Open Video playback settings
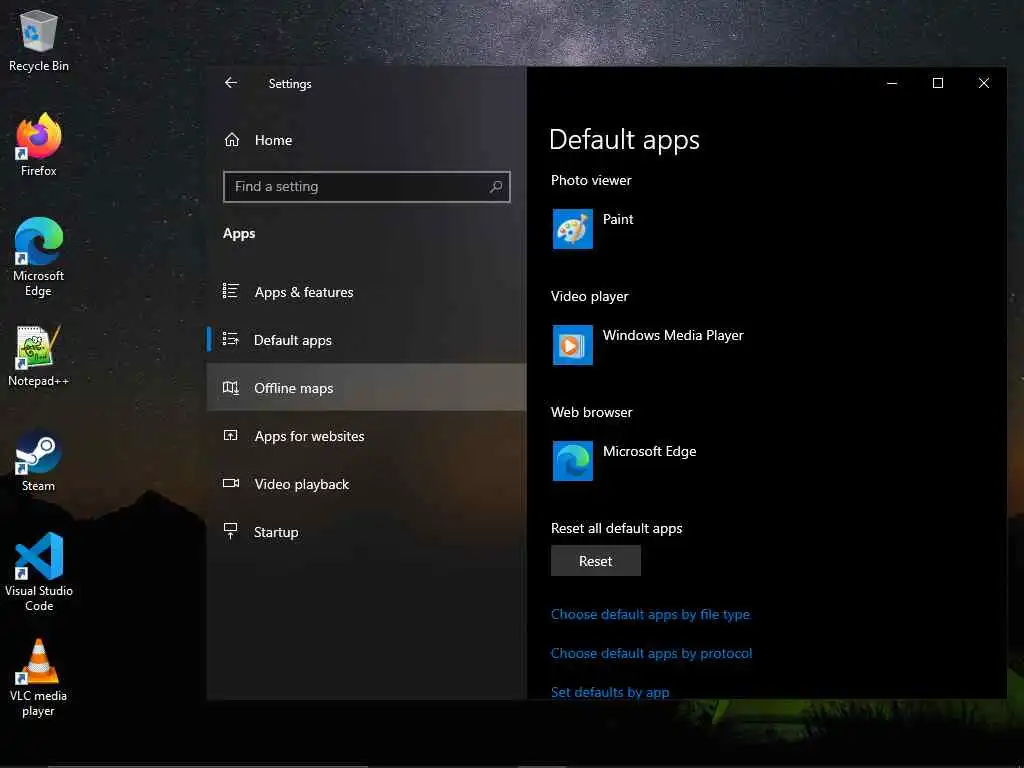The width and height of the screenshot is (1024, 768). [x=366, y=484]
